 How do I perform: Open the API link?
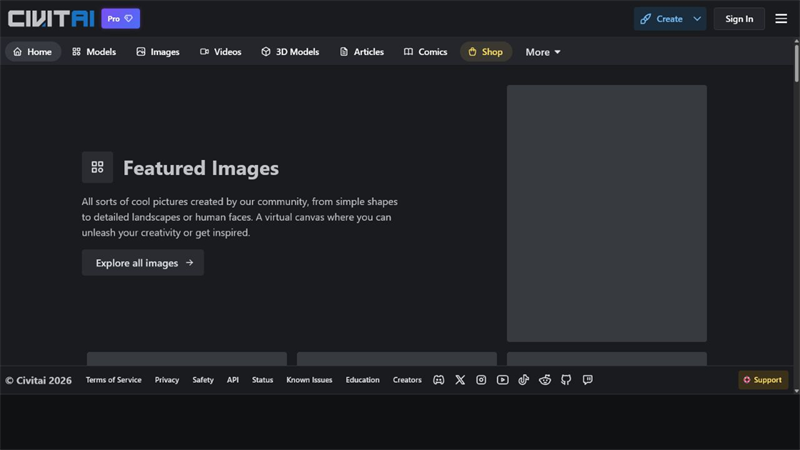pyautogui.click(x=233, y=380)
